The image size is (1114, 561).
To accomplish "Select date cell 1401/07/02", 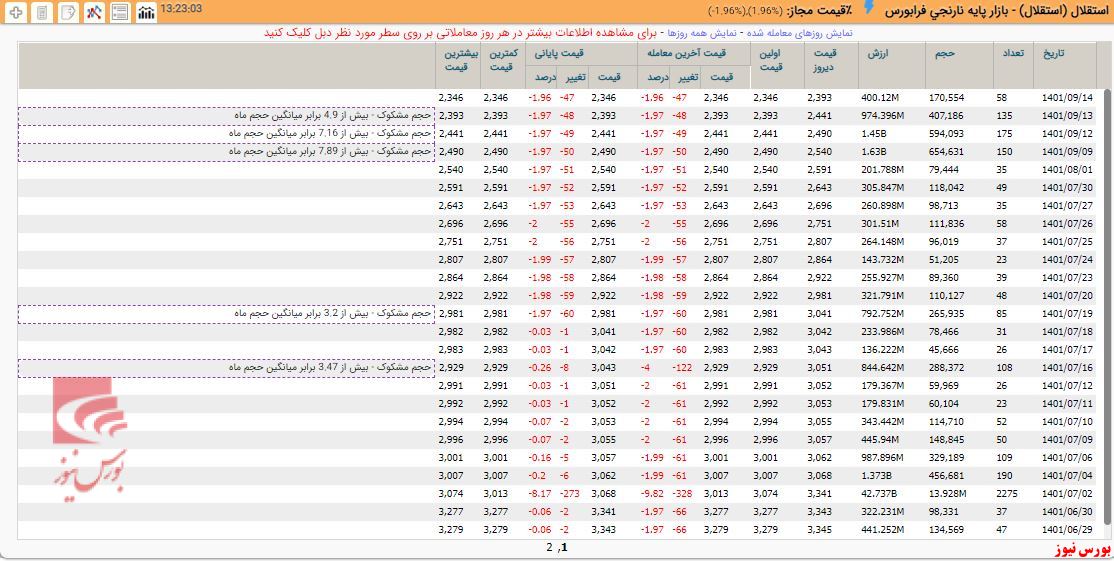I will click(1067, 494).
